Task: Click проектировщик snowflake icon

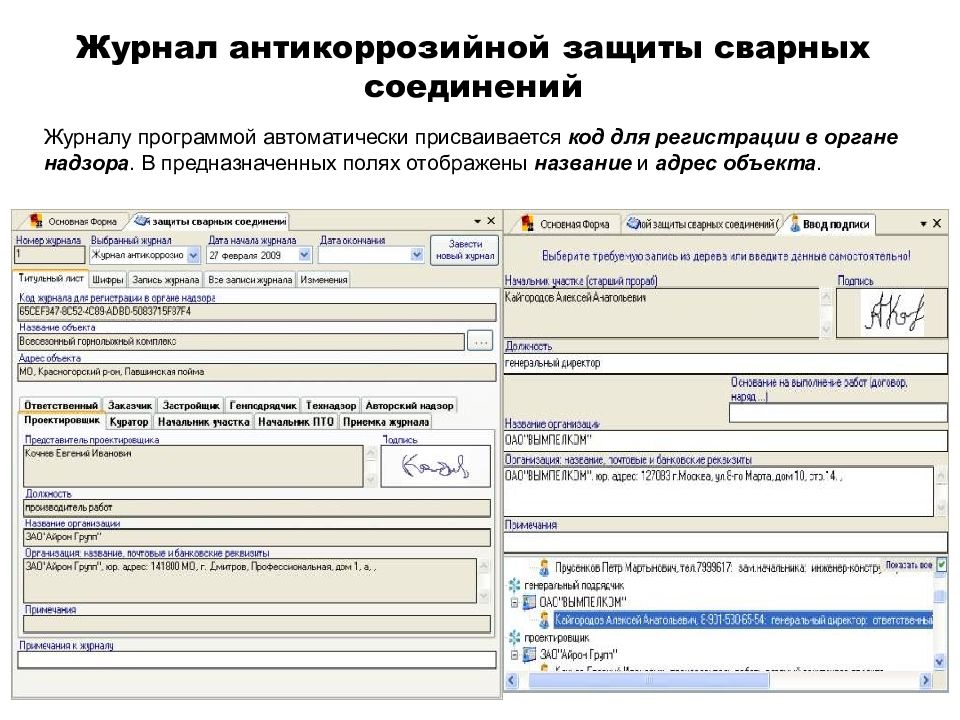Action: (514, 638)
